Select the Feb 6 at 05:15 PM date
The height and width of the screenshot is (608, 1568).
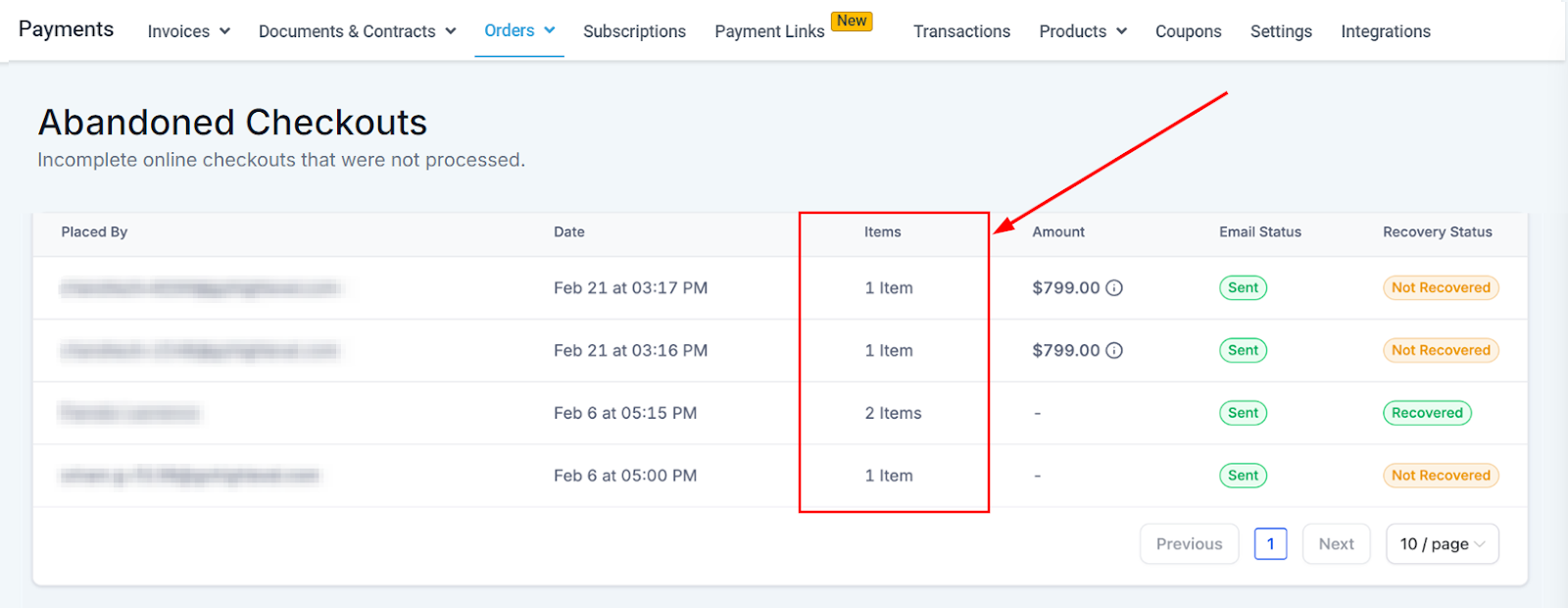coord(625,414)
